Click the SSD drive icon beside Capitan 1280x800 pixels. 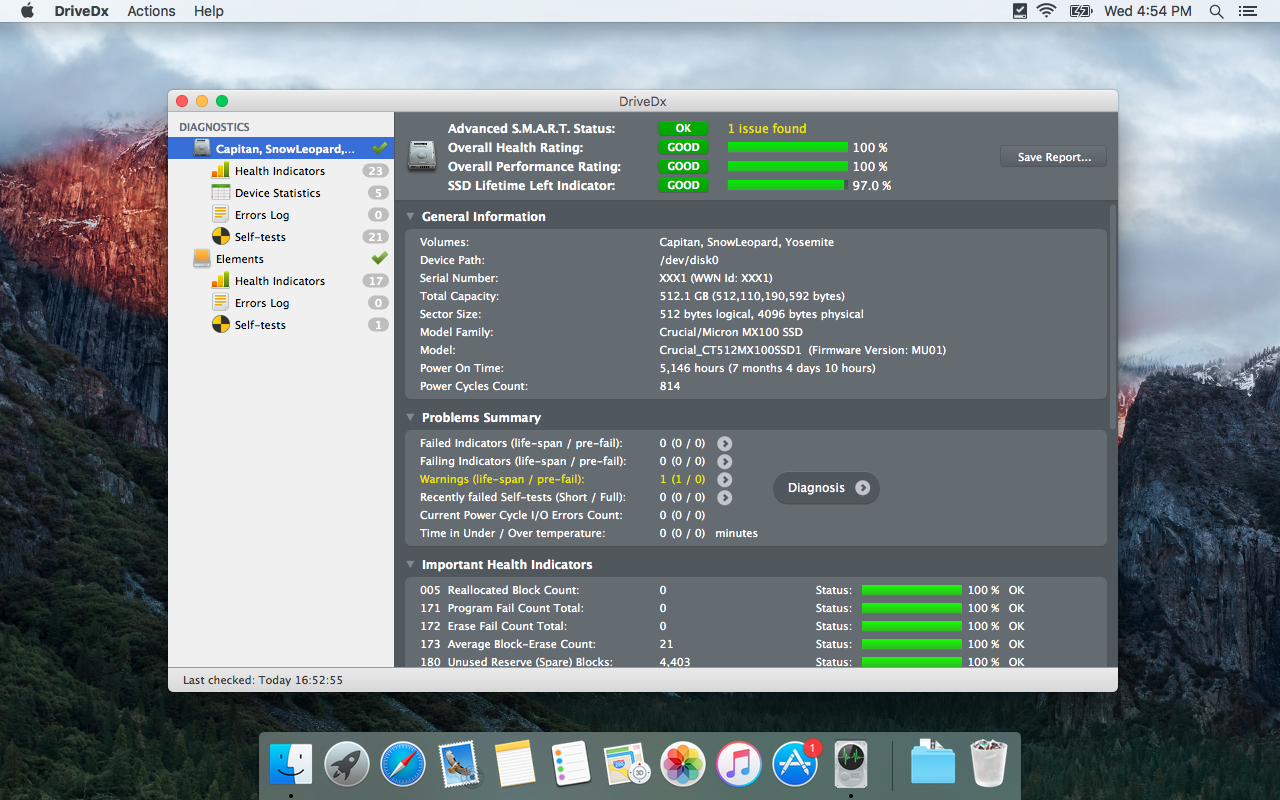point(202,148)
